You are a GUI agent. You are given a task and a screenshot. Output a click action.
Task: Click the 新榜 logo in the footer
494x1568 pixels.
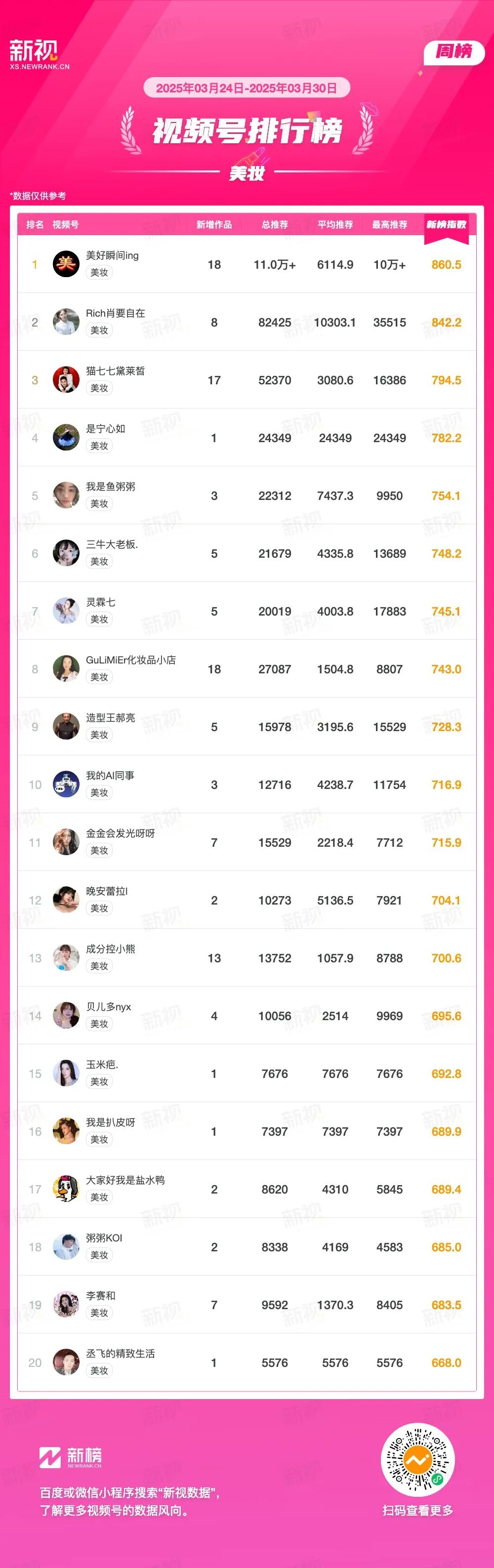(x=71, y=1458)
